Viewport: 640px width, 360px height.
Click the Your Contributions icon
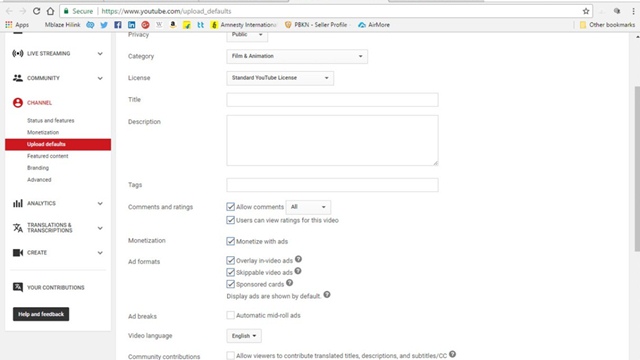point(18,287)
